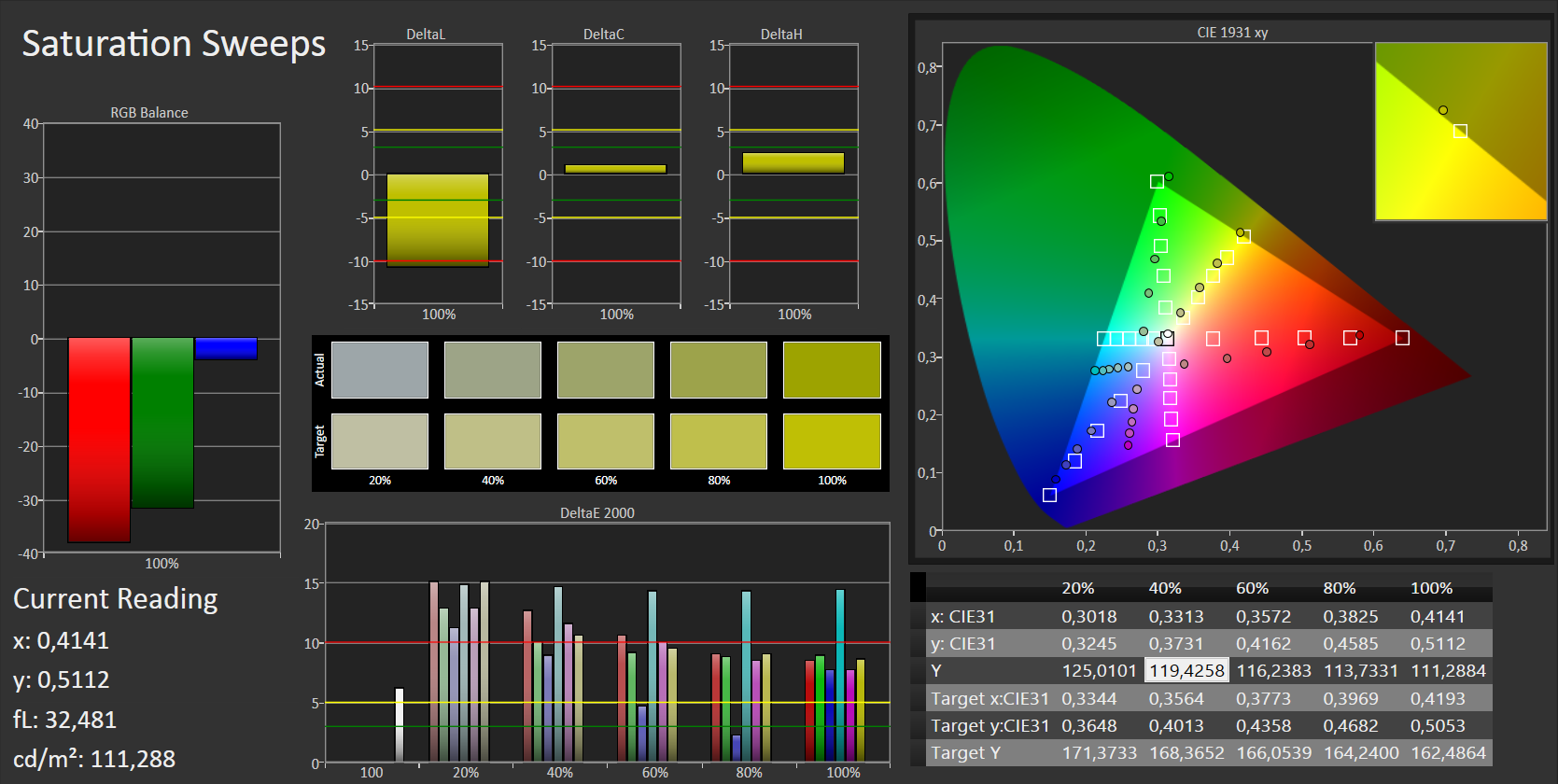Click the Current Reading heading
The height and width of the screenshot is (784, 1558).
[116, 599]
